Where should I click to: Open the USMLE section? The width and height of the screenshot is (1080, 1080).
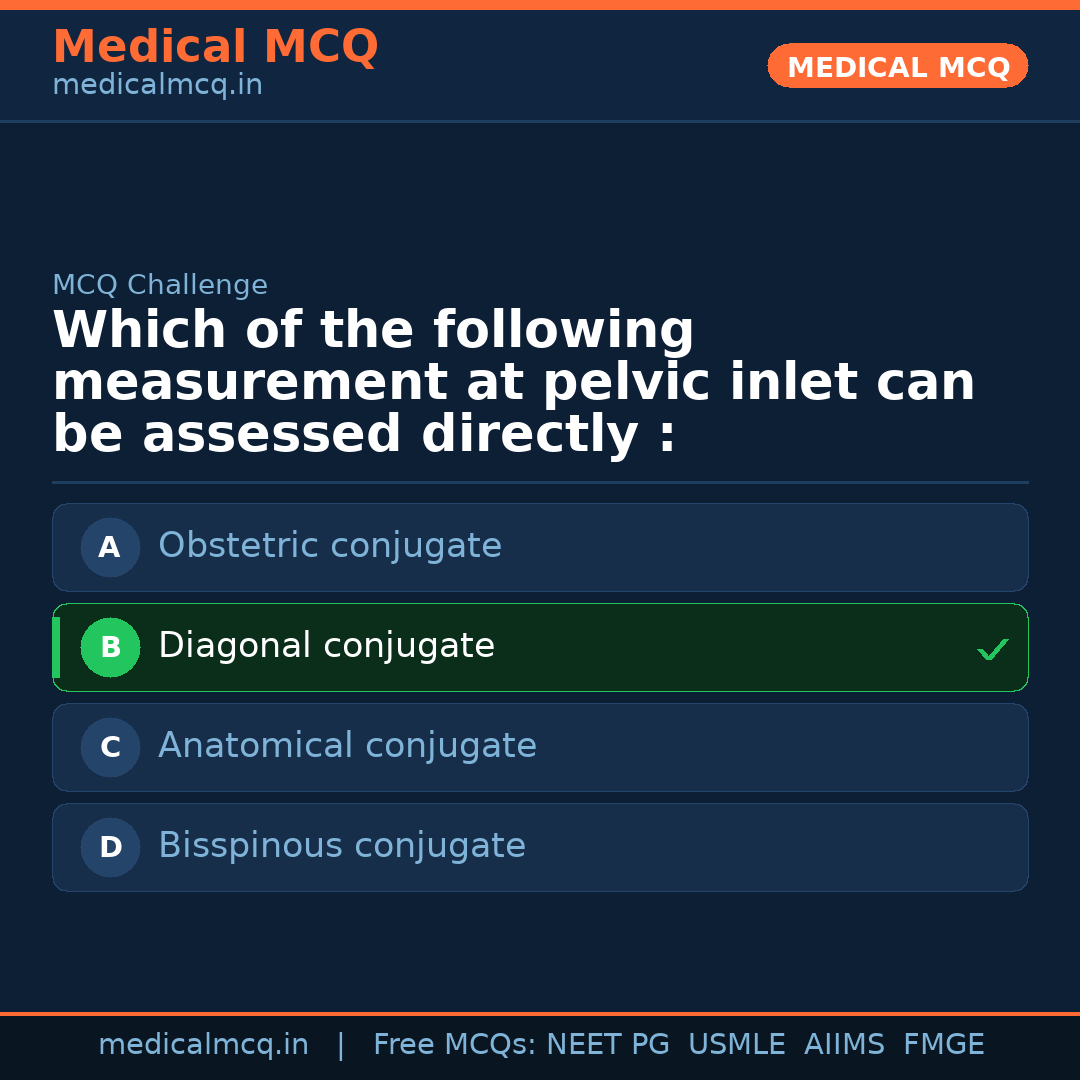point(737,1043)
